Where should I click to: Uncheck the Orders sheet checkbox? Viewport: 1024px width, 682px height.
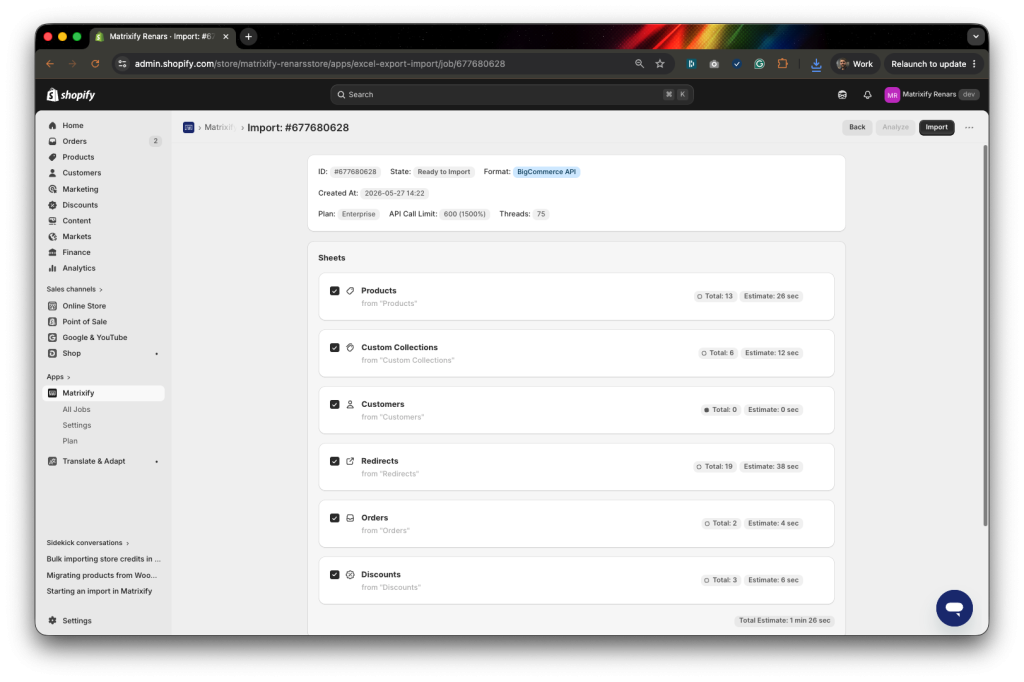[334, 518]
